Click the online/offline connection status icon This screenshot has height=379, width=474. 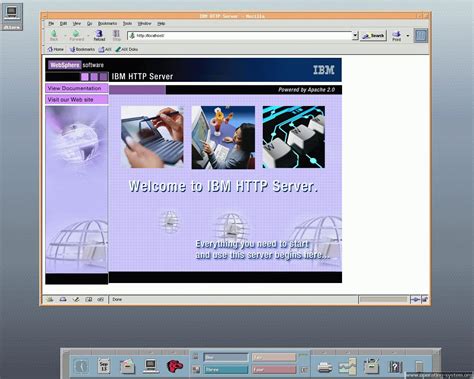[x=415, y=299]
